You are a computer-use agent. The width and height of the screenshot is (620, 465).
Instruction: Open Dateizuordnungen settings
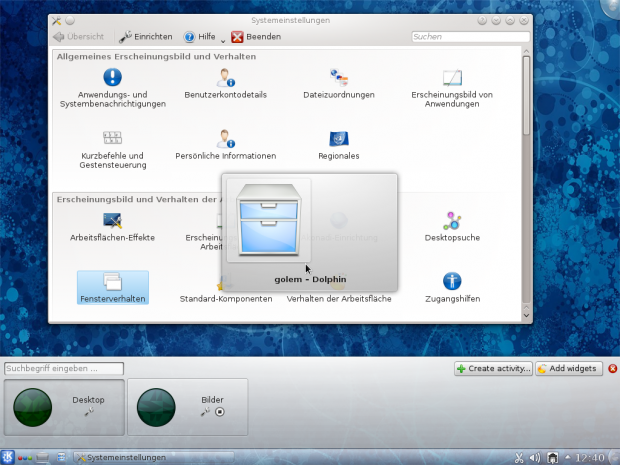(x=339, y=78)
